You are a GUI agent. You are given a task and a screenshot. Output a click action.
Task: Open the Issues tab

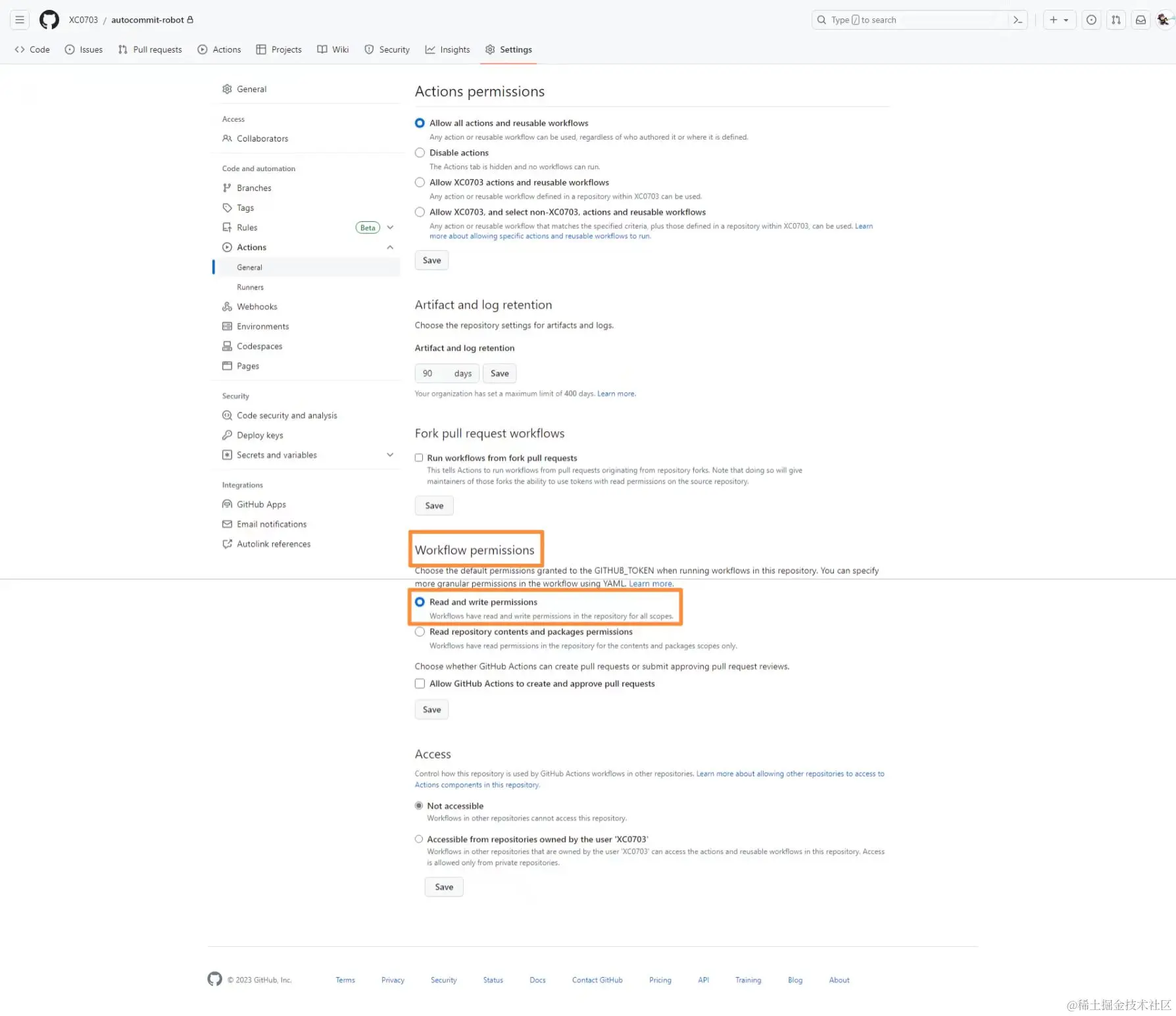[84, 49]
